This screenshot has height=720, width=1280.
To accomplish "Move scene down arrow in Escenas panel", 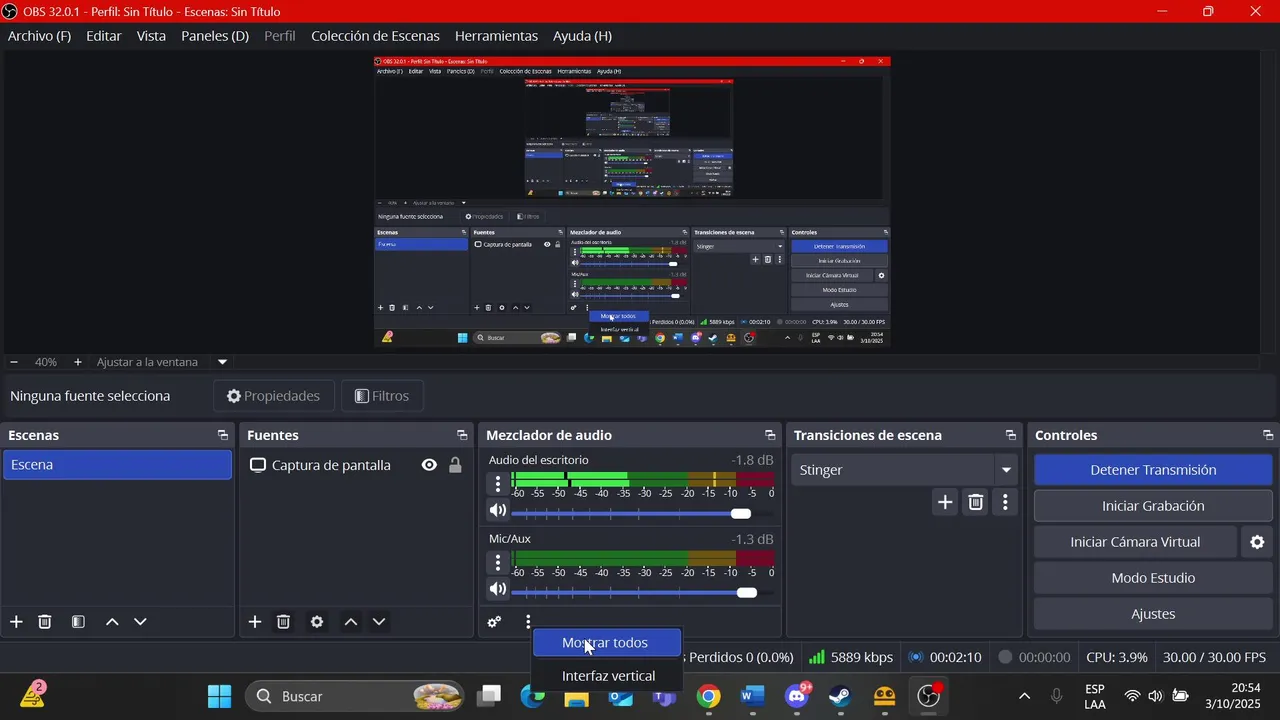I will pyautogui.click(x=140, y=622).
